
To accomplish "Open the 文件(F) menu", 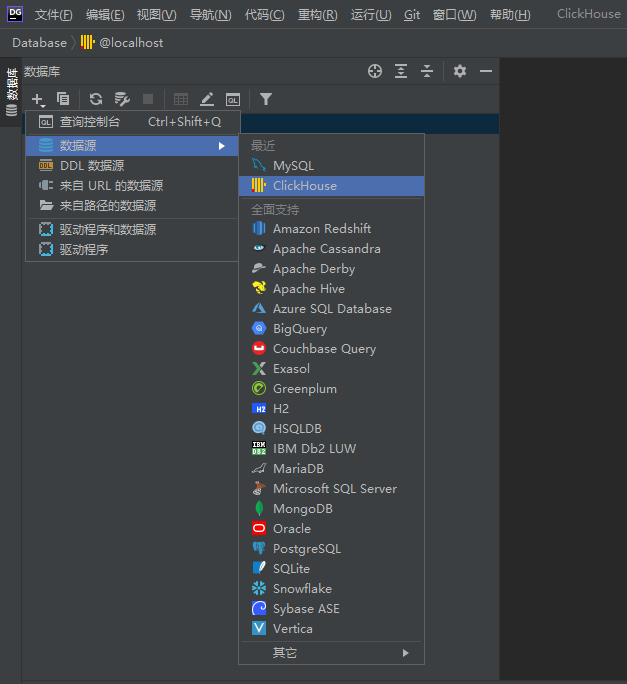I will tap(54, 15).
